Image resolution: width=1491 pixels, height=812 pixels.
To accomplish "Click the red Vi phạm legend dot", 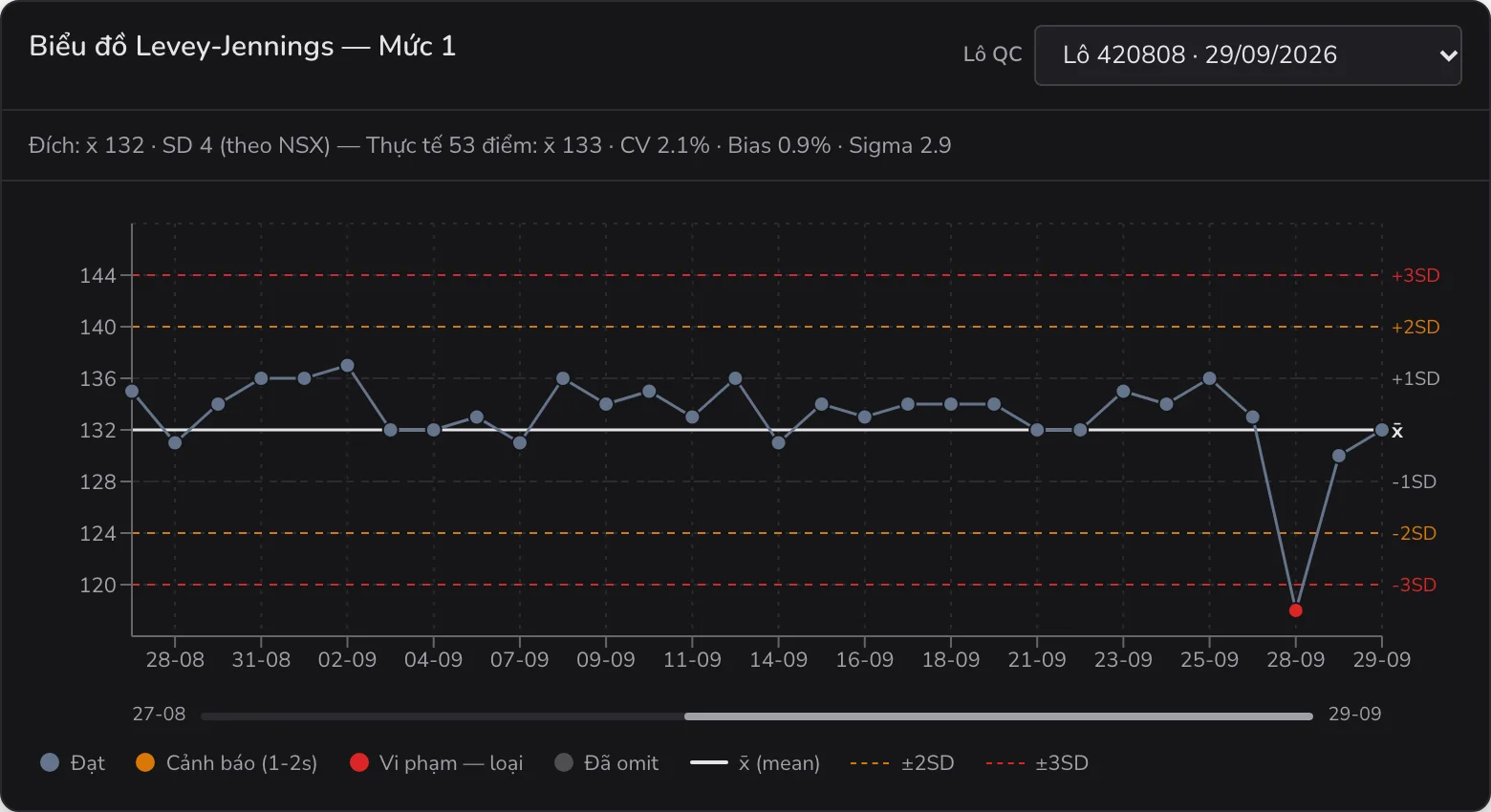I will pos(359,762).
